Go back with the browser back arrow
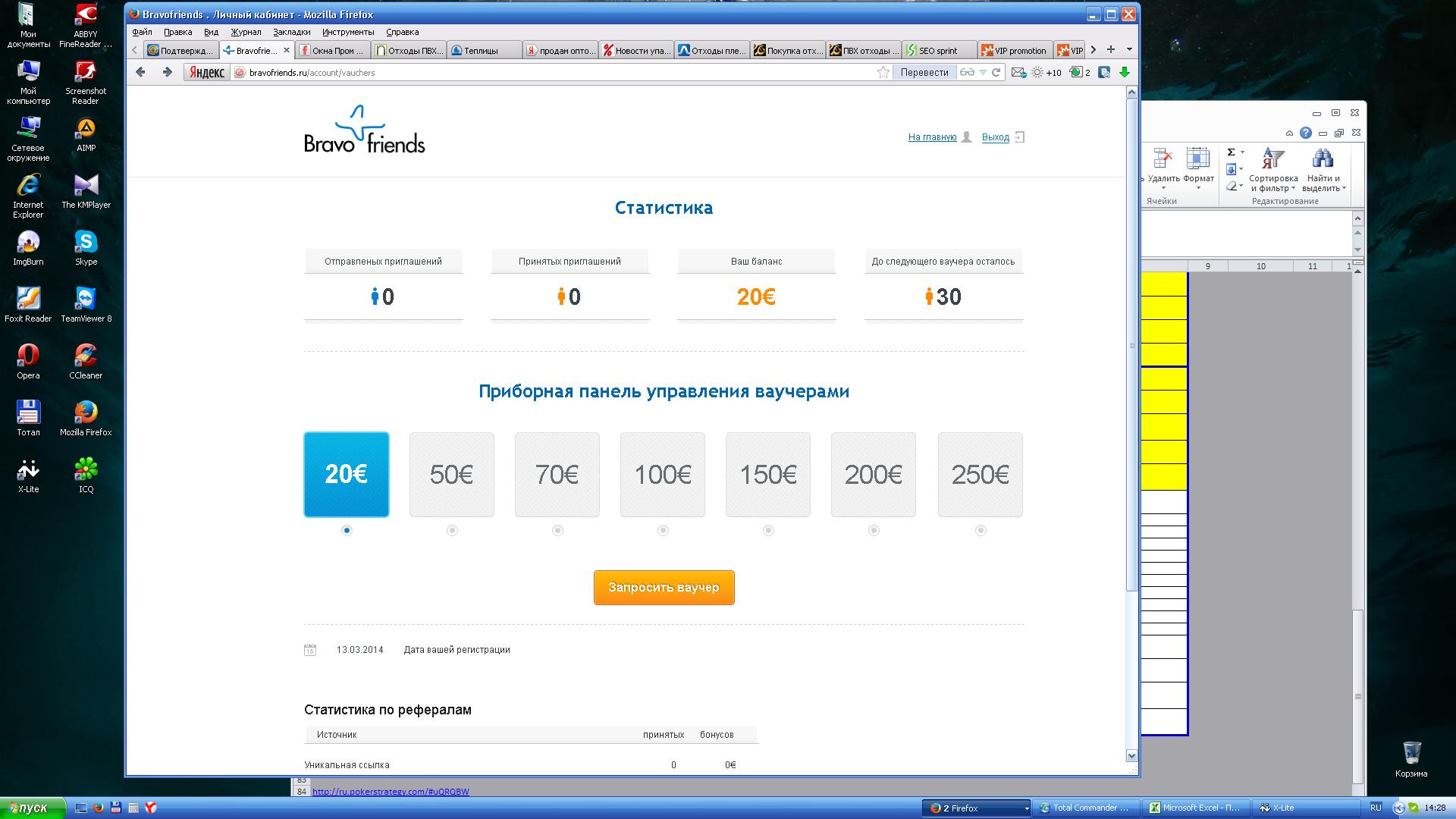 [x=140, y=72]
